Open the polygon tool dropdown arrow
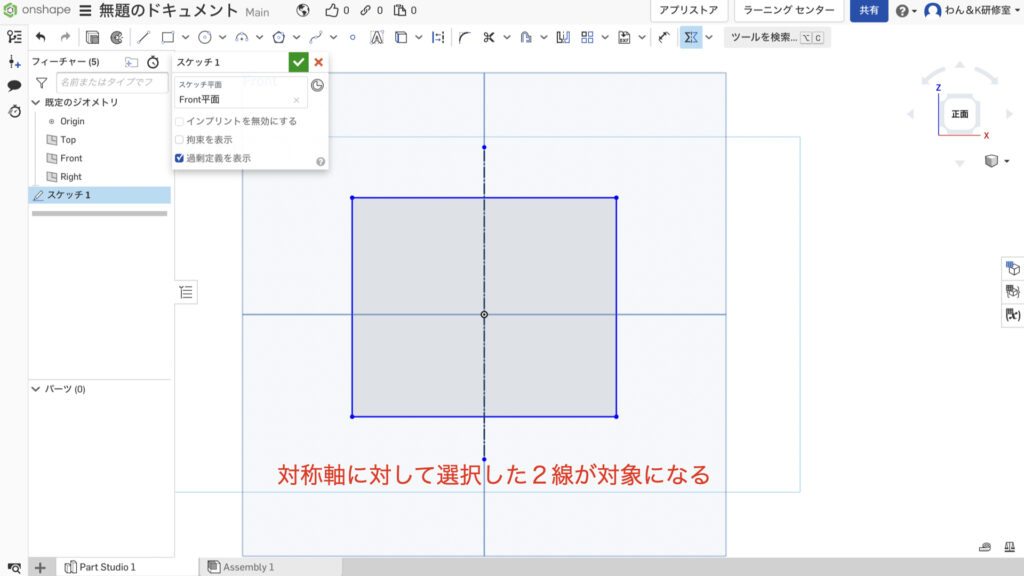 [296, 37]
